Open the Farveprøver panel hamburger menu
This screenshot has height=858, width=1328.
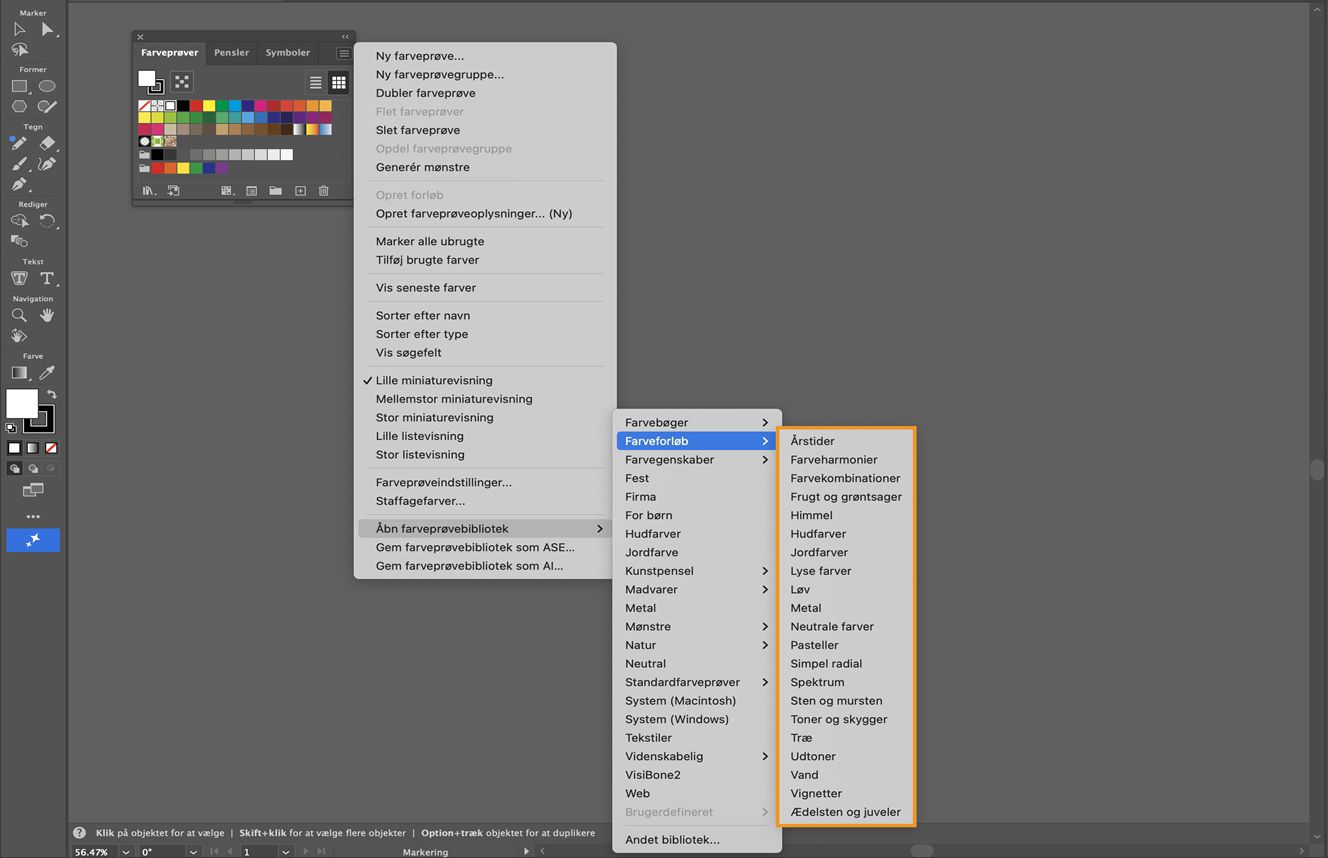point(343,53)
